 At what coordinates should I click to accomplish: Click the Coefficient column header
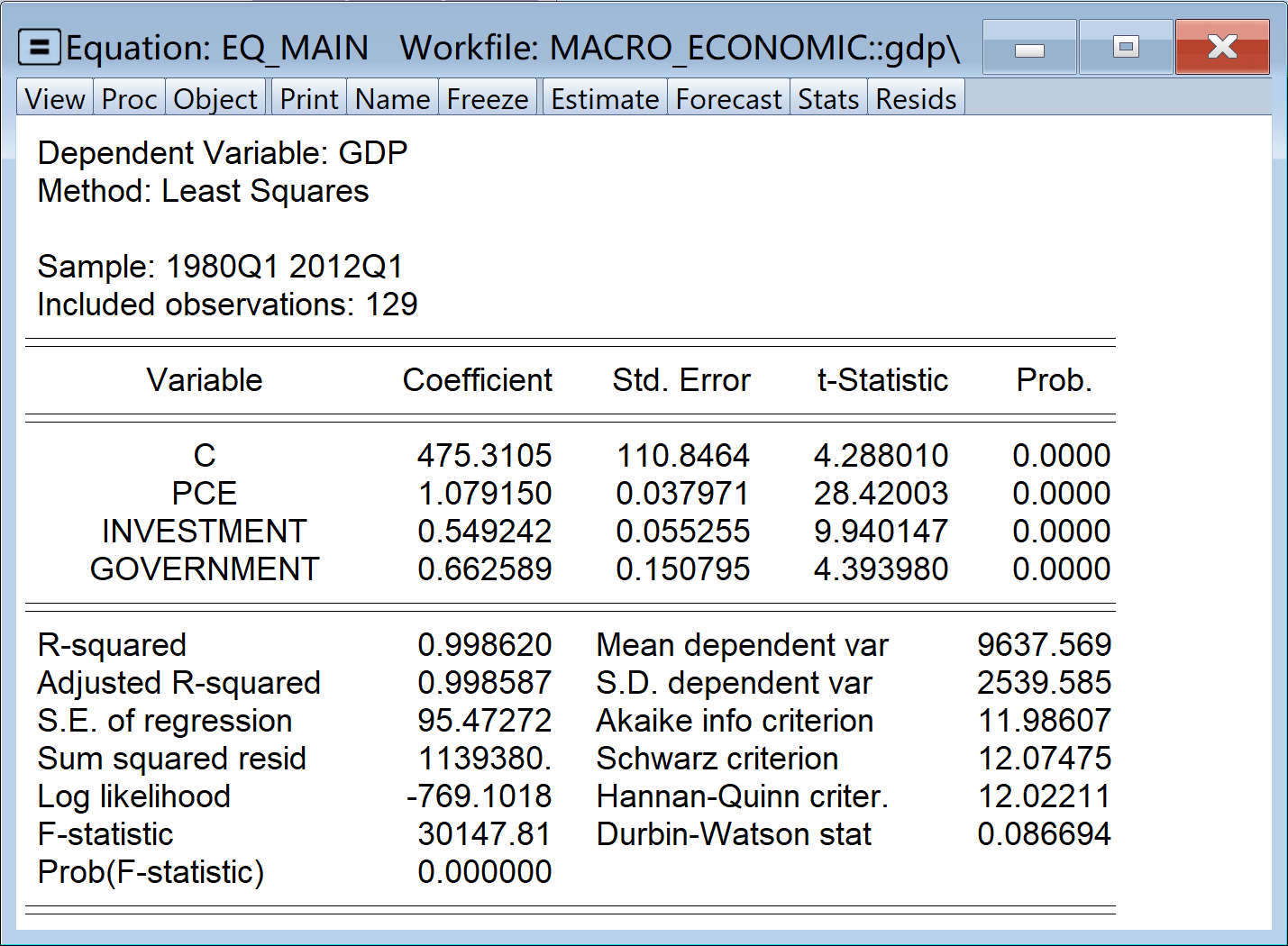(477, 380)
